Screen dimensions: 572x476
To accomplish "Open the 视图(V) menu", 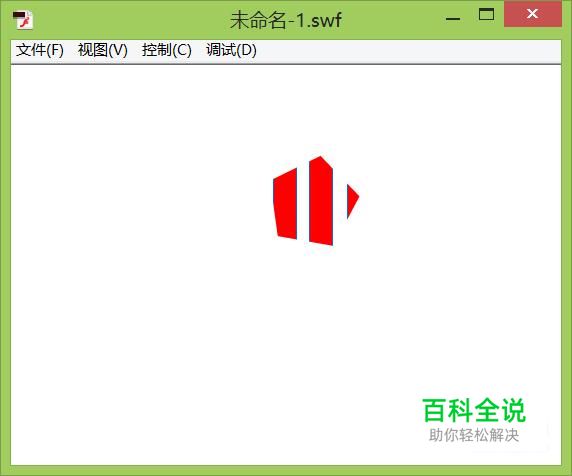I will pos(103,50).
